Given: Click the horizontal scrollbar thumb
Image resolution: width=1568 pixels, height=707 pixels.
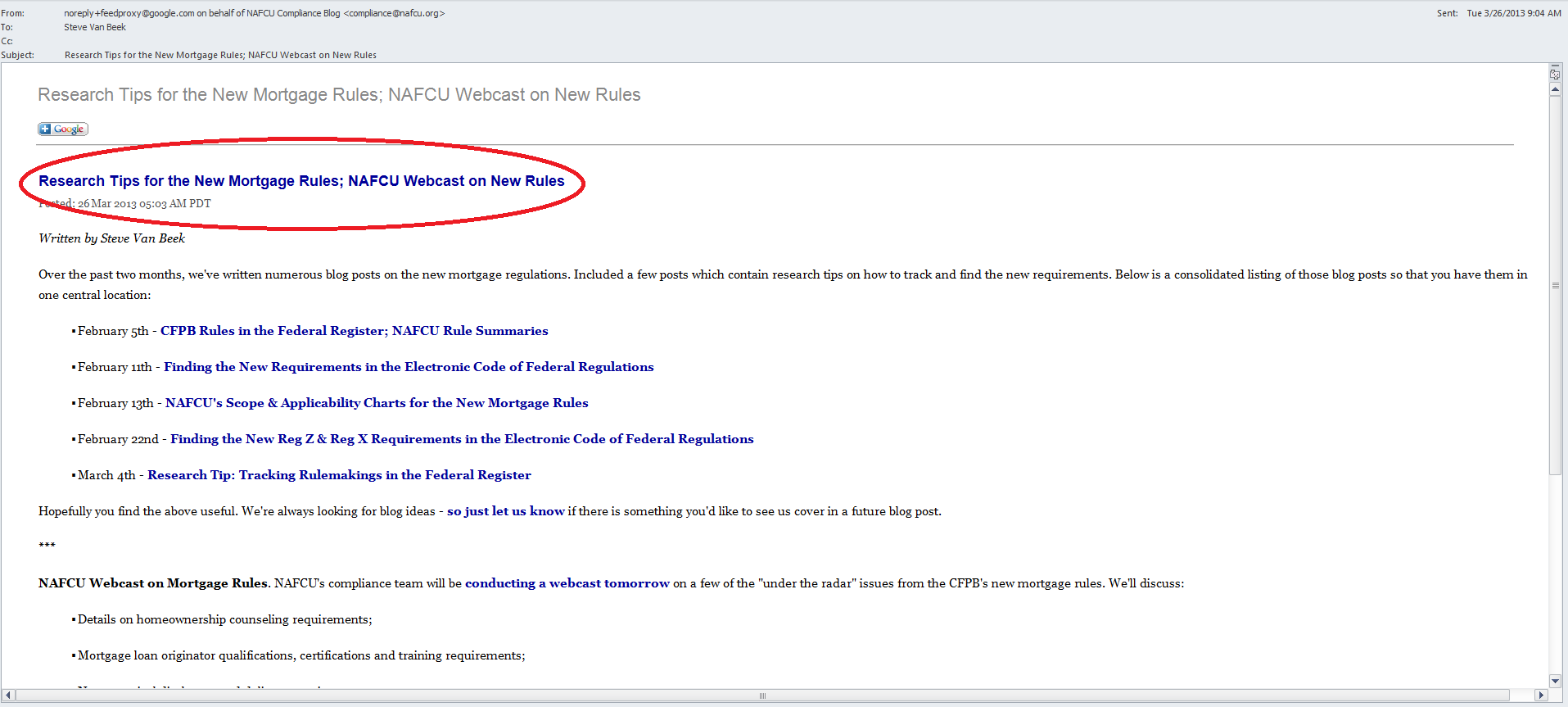Looking at the screenshot, I should (x=762, y=696).
